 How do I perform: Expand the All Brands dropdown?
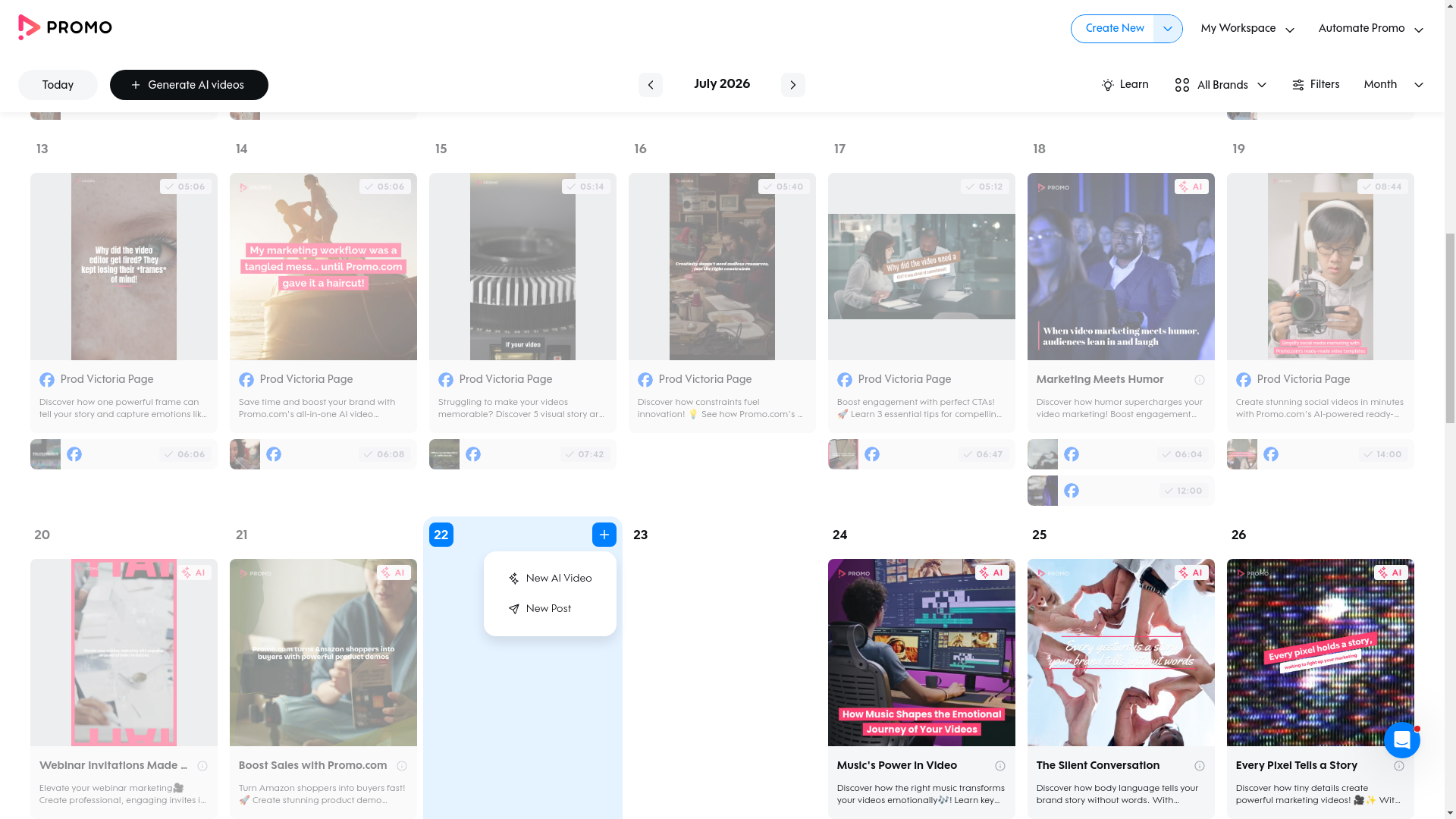1220,85
